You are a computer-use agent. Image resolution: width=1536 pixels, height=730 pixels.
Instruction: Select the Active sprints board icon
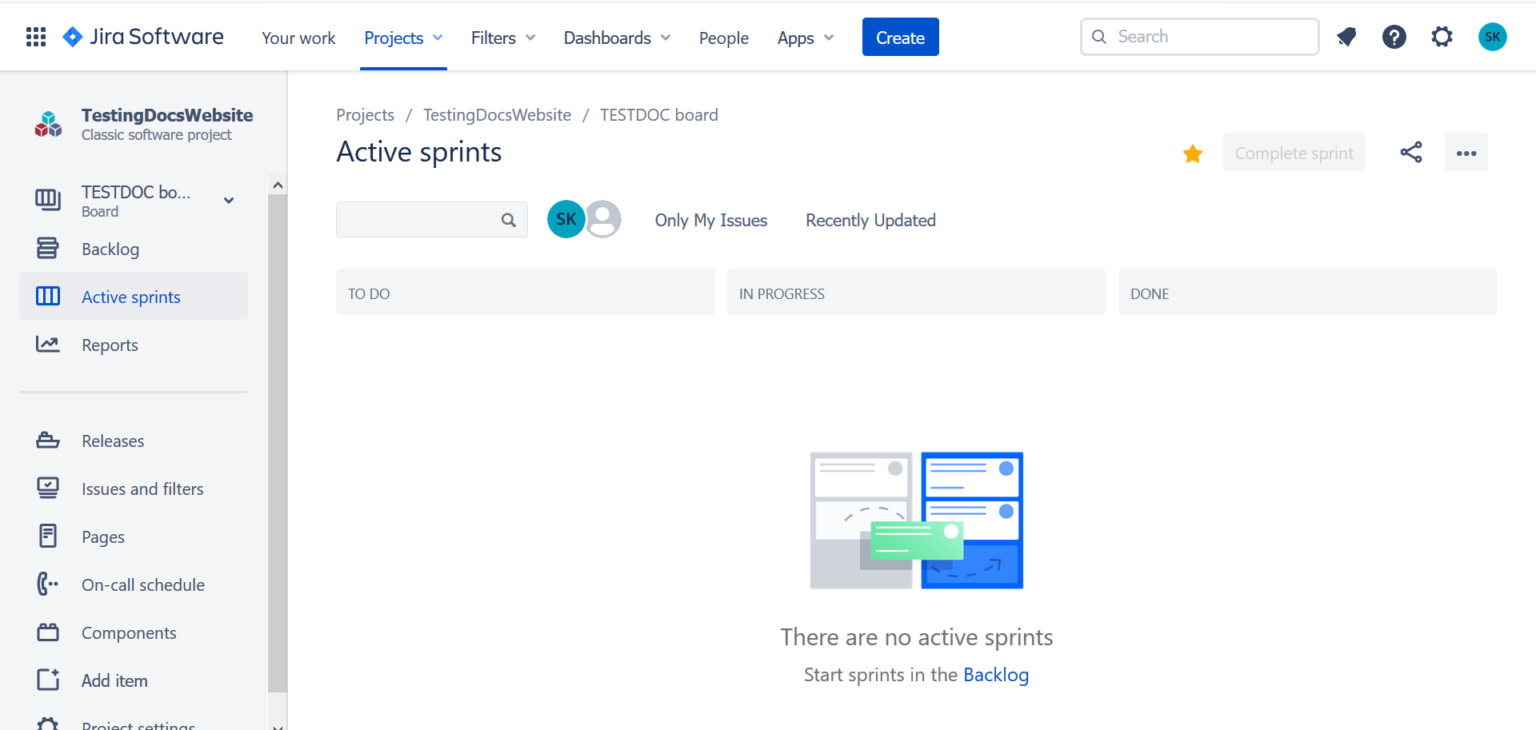point(47,296)
